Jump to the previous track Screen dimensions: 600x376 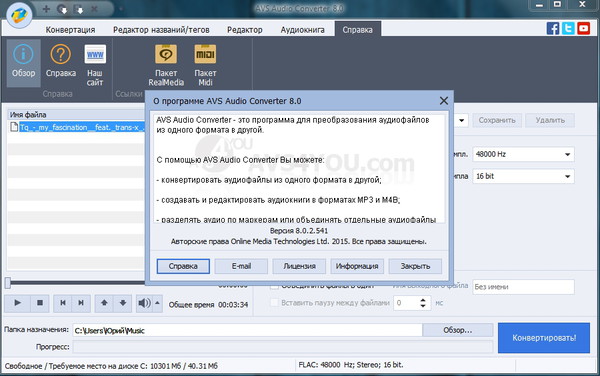coord(63,303)
